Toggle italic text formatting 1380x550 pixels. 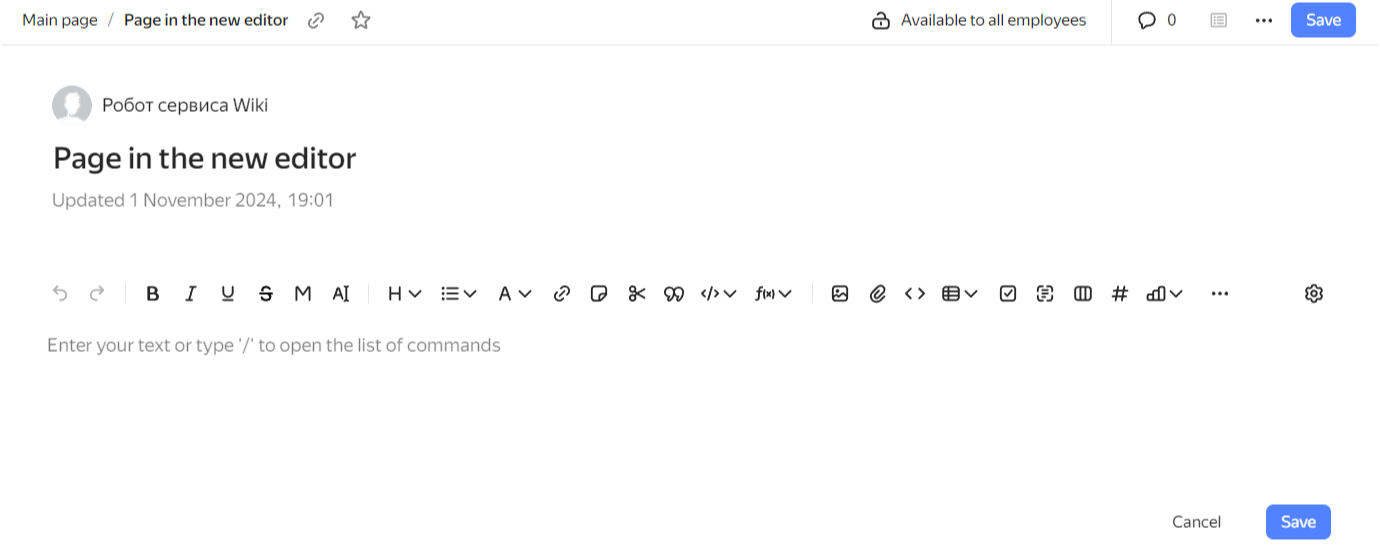(x=190, y=294)
